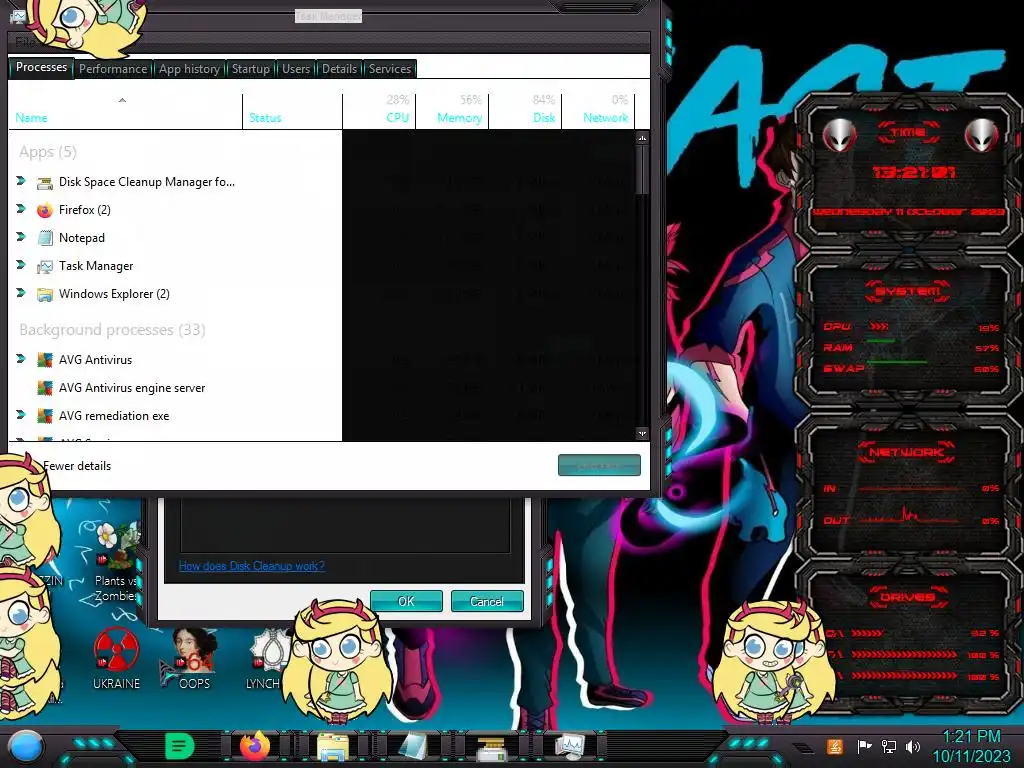Collapse to Fewer details view
Image resolution: width=1024 pixels, height=768 pixels.
(x=76, y=466)
